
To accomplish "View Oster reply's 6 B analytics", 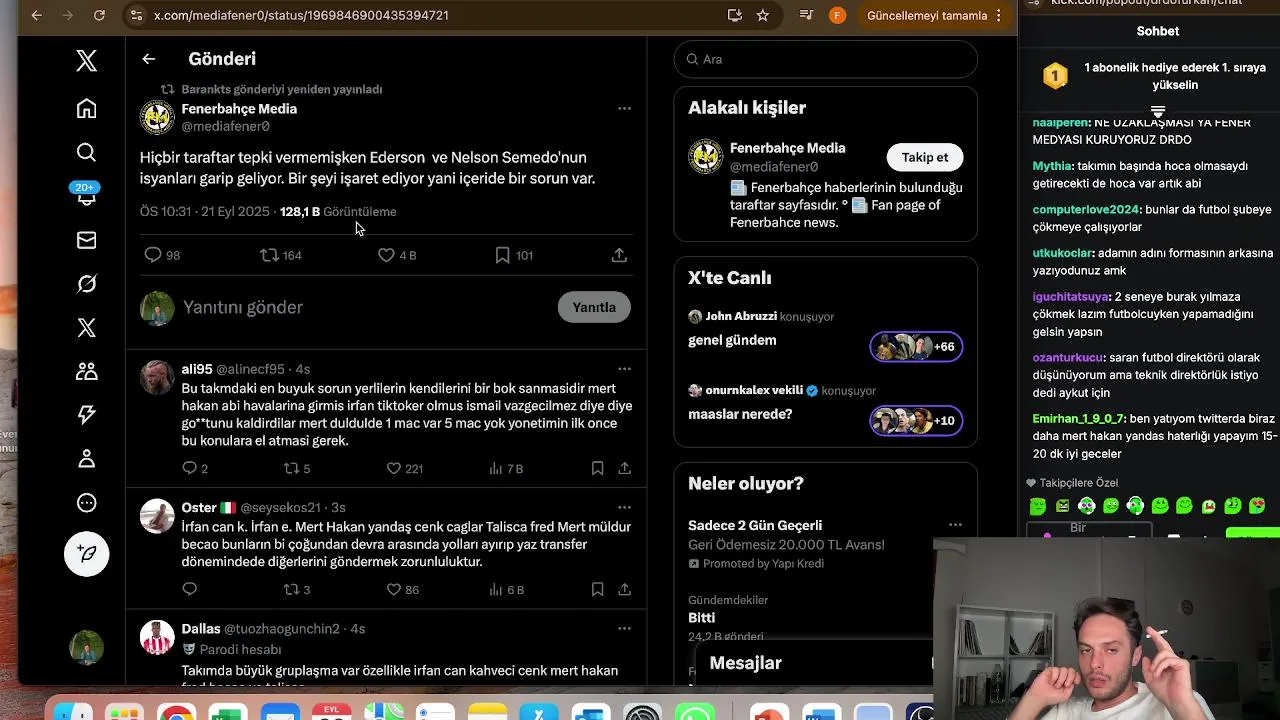I will [506, 589].
